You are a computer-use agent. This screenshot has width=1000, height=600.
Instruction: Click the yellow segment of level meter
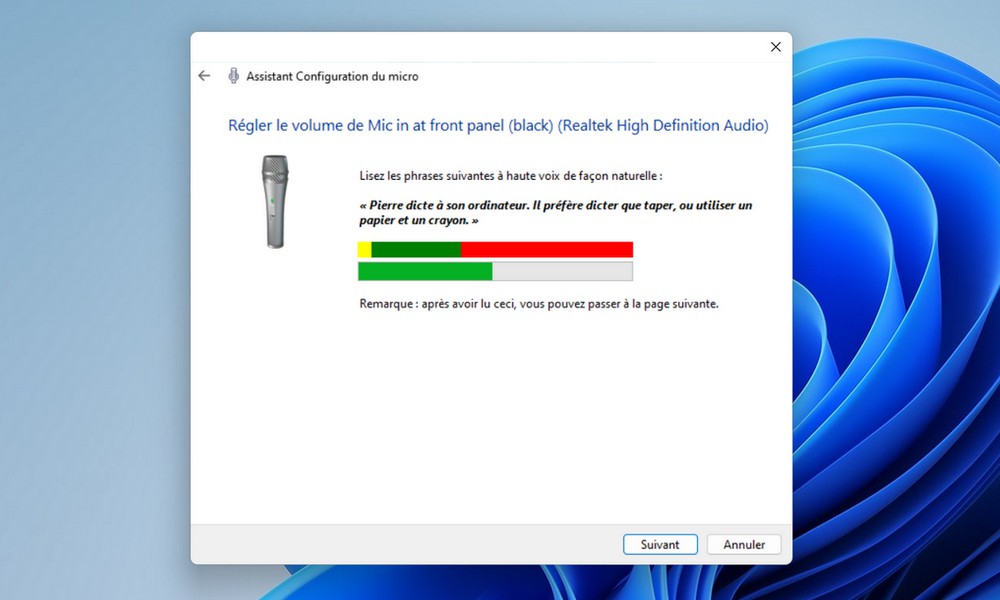click(x=364, y=249)
